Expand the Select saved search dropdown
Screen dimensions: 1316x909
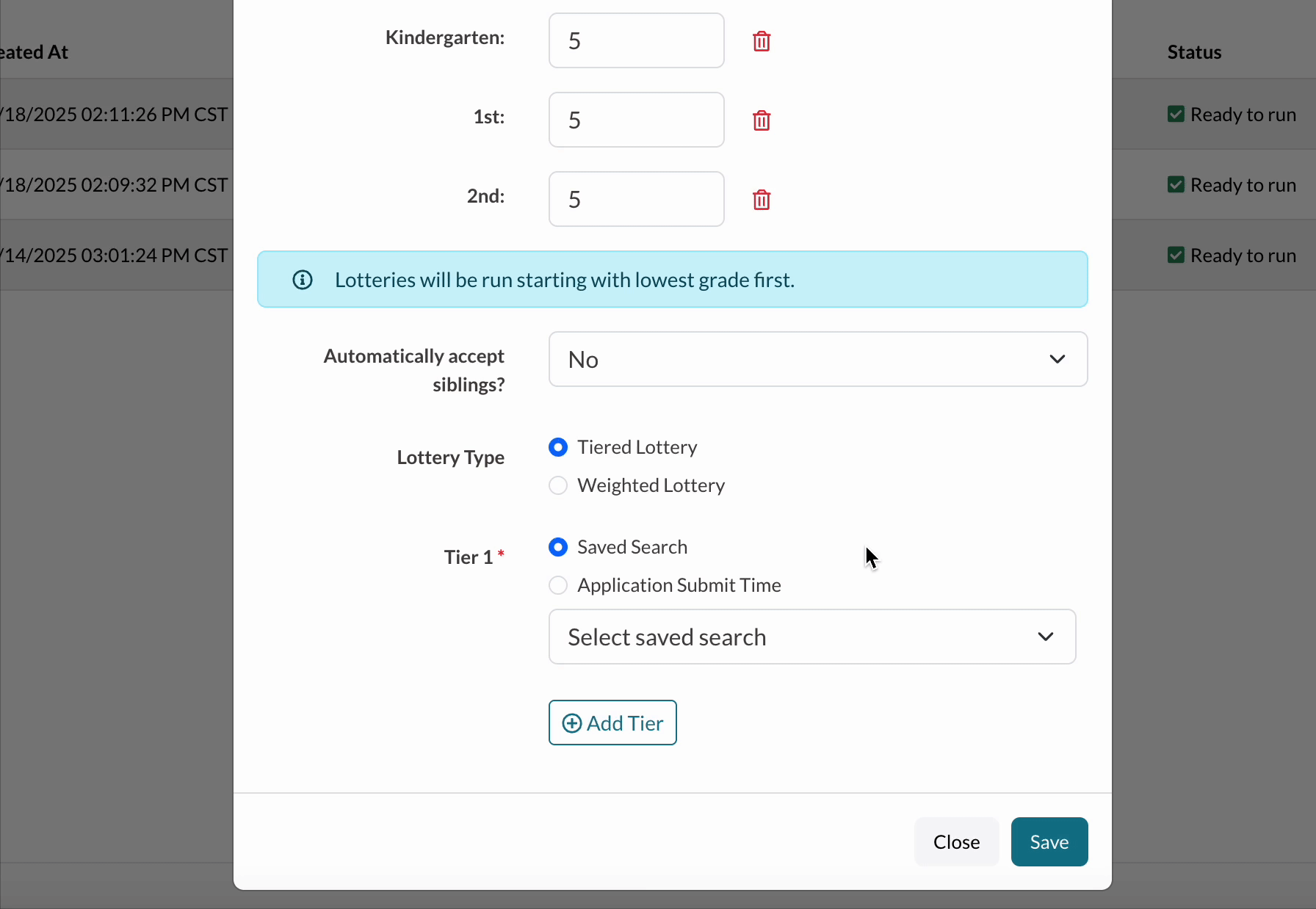pyautogui.click(x=811, y=637)
